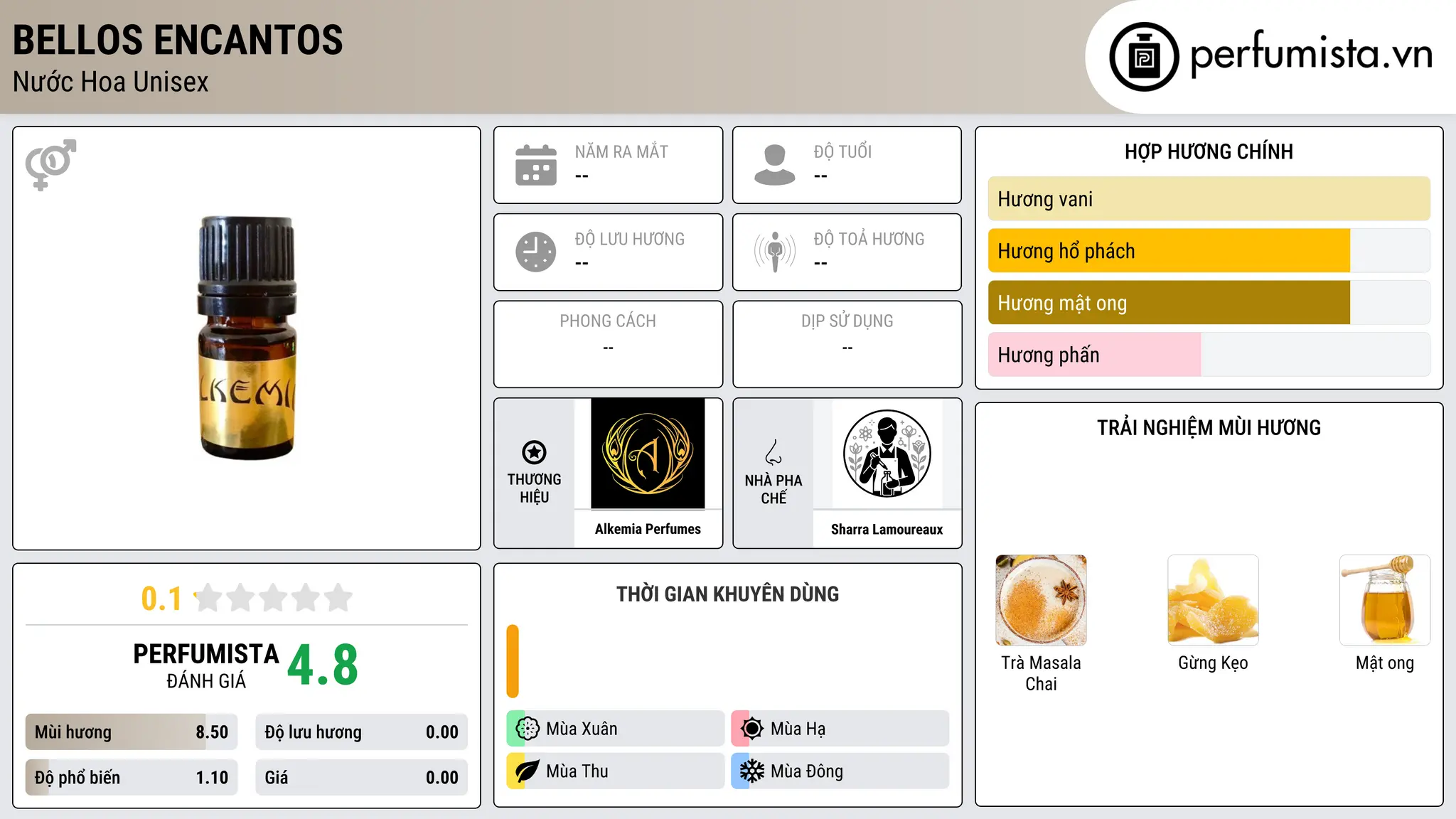Viewport: 1456px width, 819px height.
Task: Click the green 4.8 Perfumista score
Action: click(323, 665)
